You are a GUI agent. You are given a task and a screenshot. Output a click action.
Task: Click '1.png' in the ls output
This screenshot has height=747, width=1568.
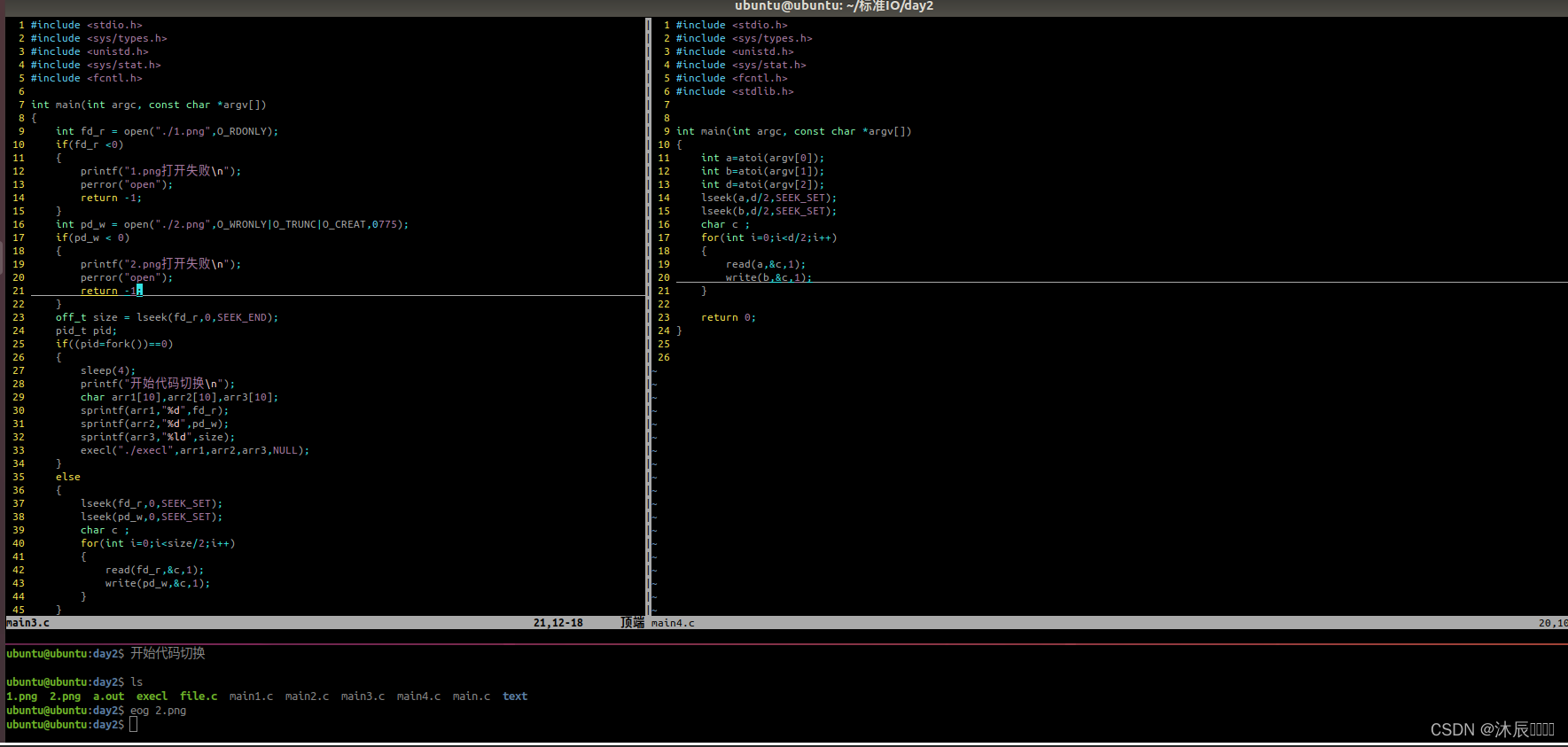(22, 696)
